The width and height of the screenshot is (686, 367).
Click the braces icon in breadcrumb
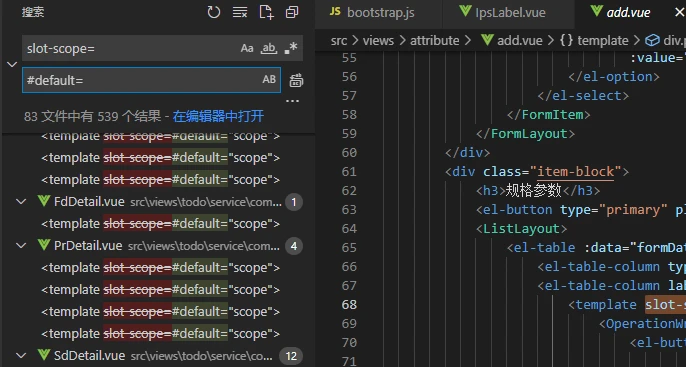coord(566,41)
